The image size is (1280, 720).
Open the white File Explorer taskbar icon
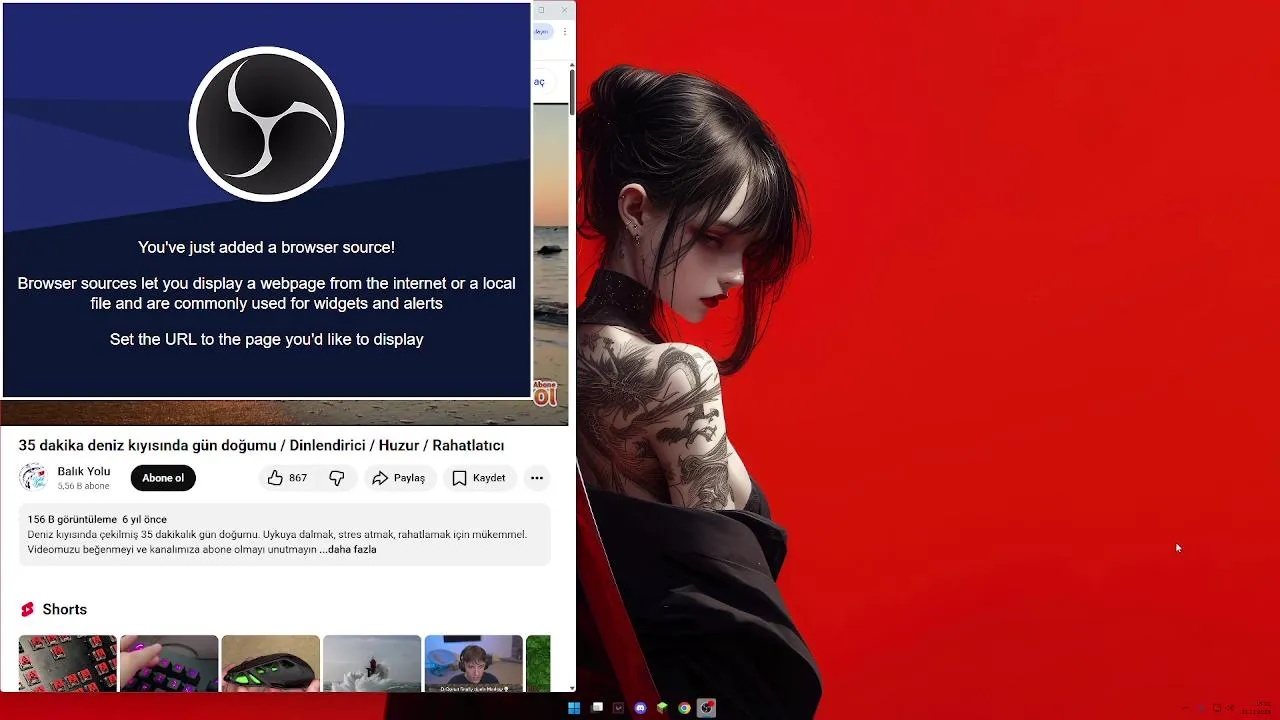597,708
